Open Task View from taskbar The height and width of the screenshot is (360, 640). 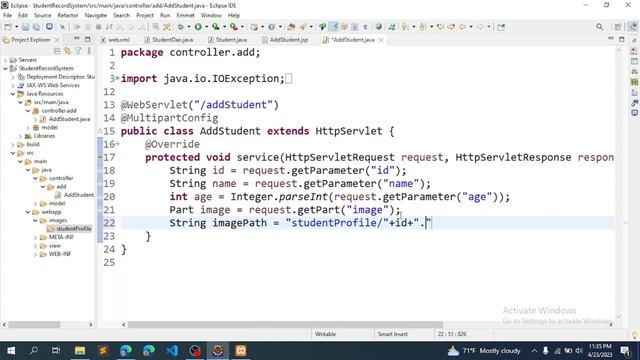tap(56, 351)
